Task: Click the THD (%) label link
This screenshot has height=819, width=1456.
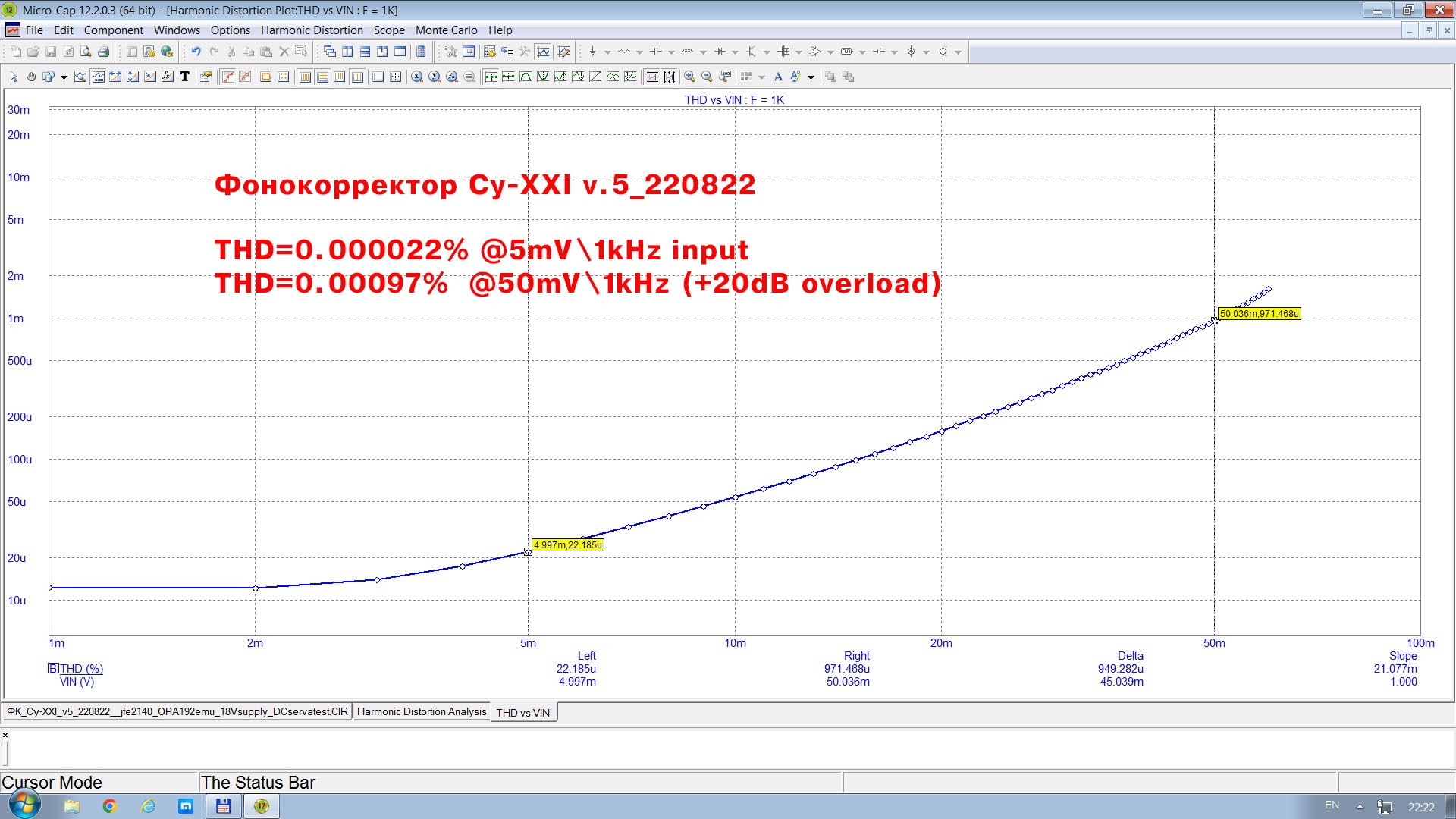Action: tap(81, 668)
